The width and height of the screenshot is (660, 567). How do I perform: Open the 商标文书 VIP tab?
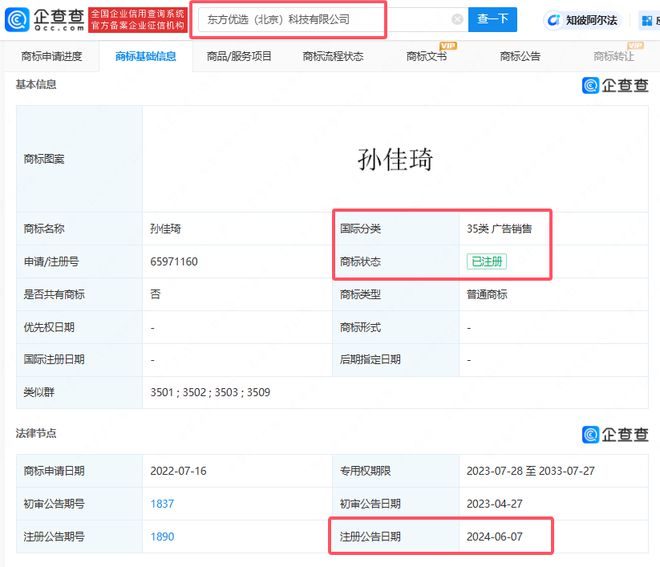tap(426, 56)
